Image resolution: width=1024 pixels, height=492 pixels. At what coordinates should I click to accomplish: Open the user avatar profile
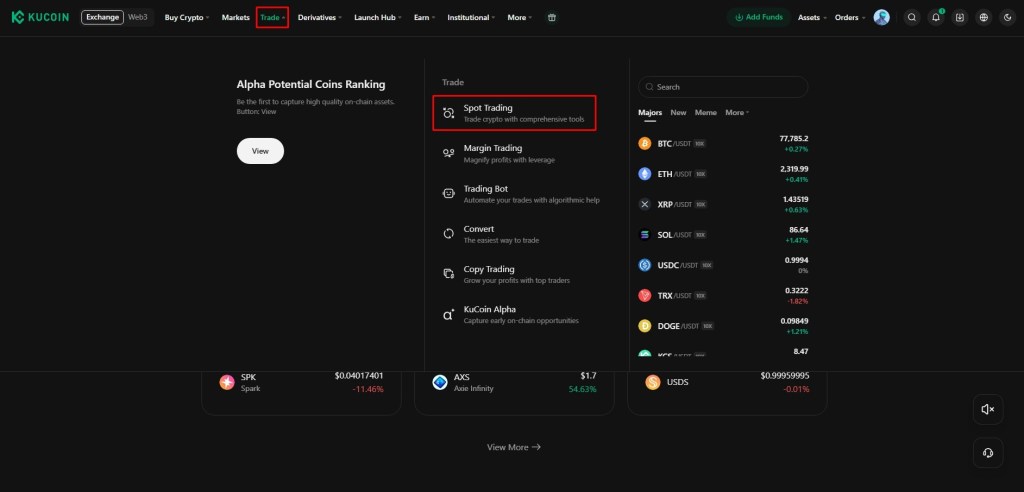click(882, 18)
